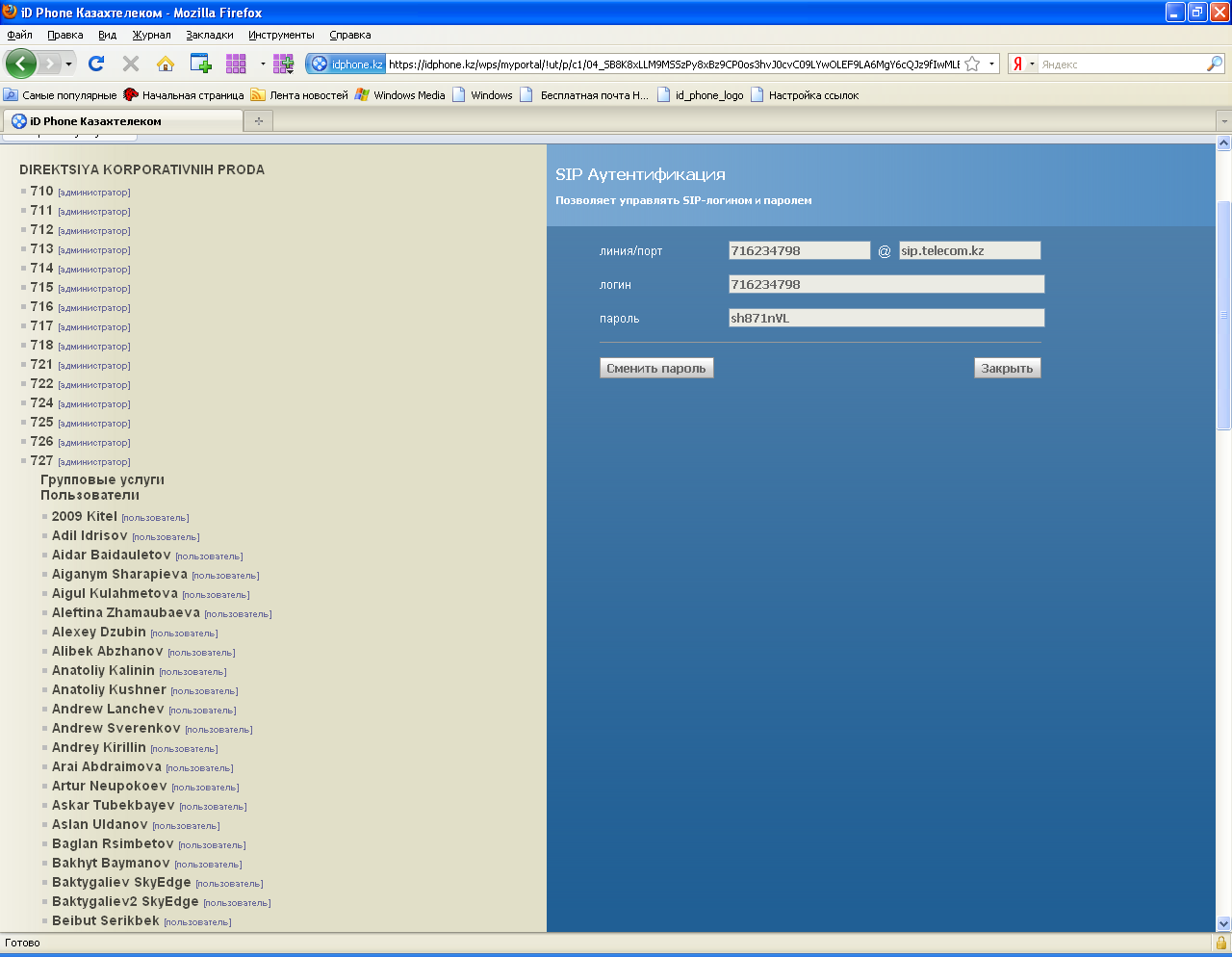The width and height of the screenshot is (1232, 957).
Task: Select user Beibut Serikbek
Action: 106,920
